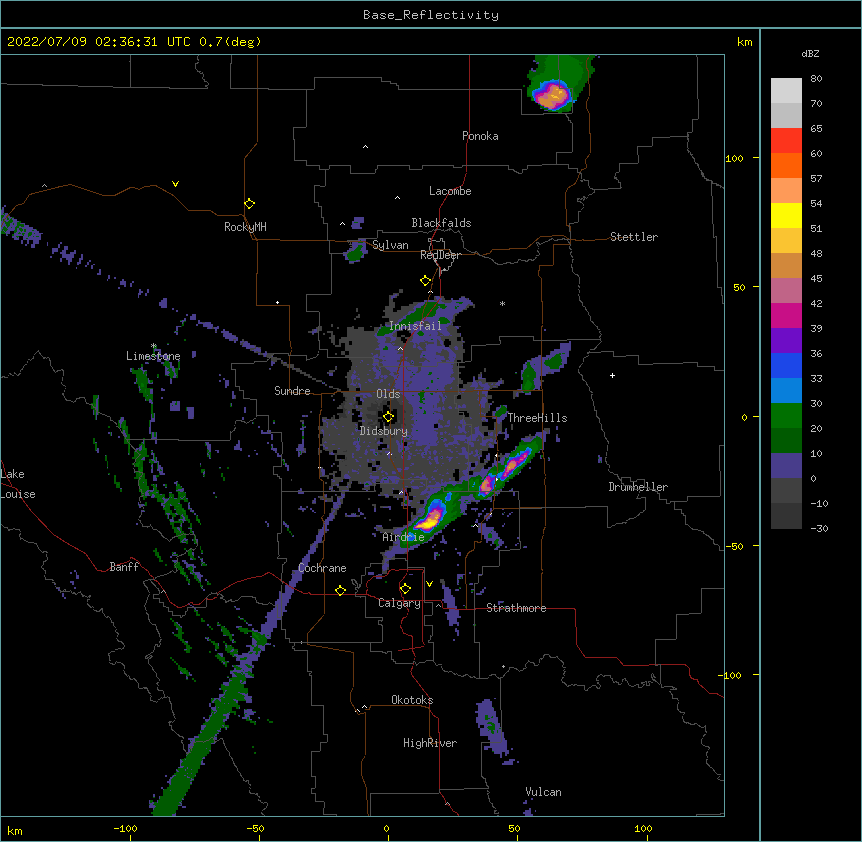862x842 pixels.
Task: Click the Lacombe city label
Action: tap(450, 191)
